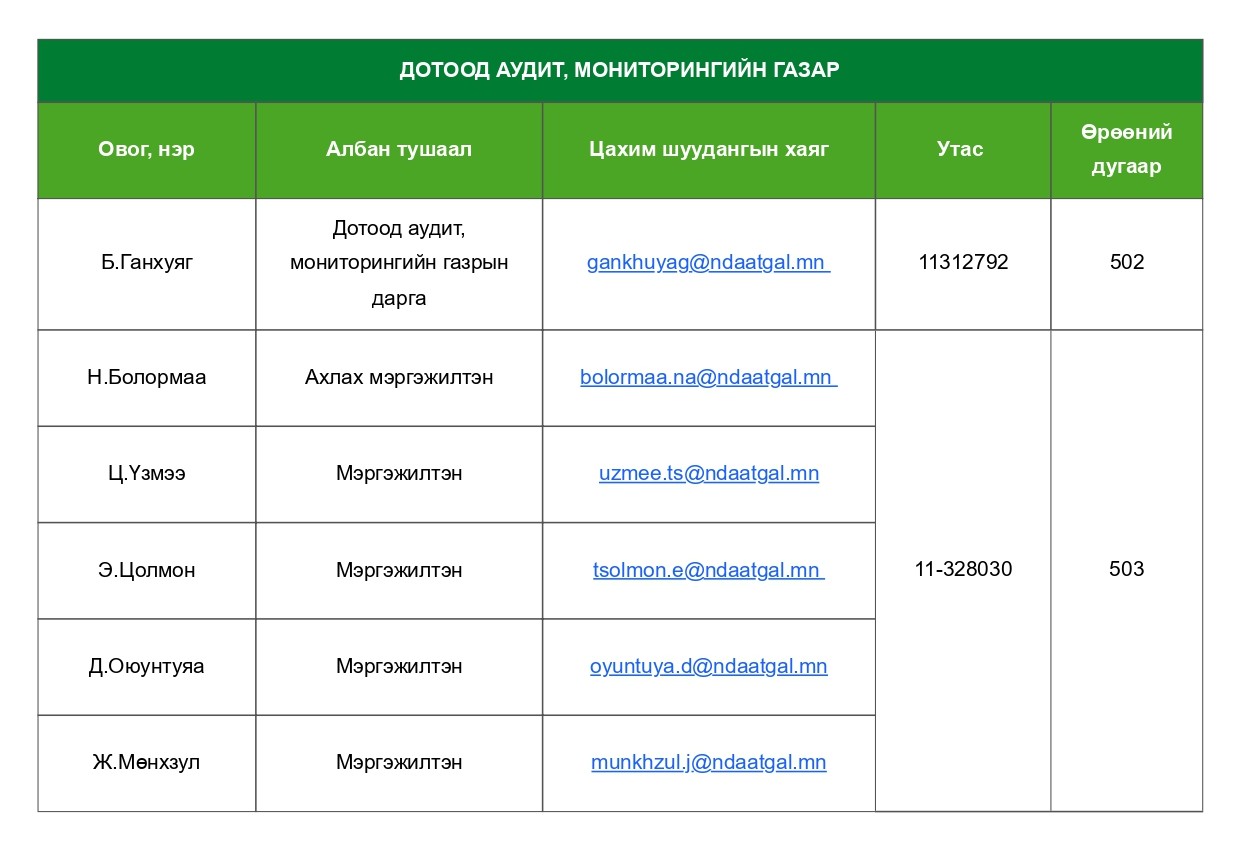Select the name cell Б.Ганхуяг
Image resolution: width=1241 pixels, height=850 pixels.
pyautogui.click(x=146, y=263)
